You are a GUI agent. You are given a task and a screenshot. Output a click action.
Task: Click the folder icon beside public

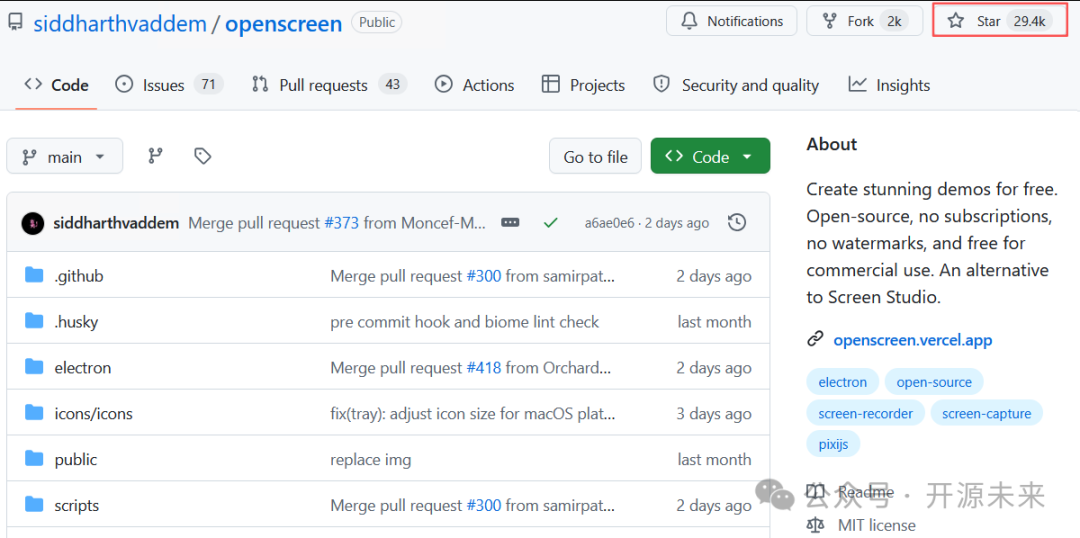[x=34, y=459]
